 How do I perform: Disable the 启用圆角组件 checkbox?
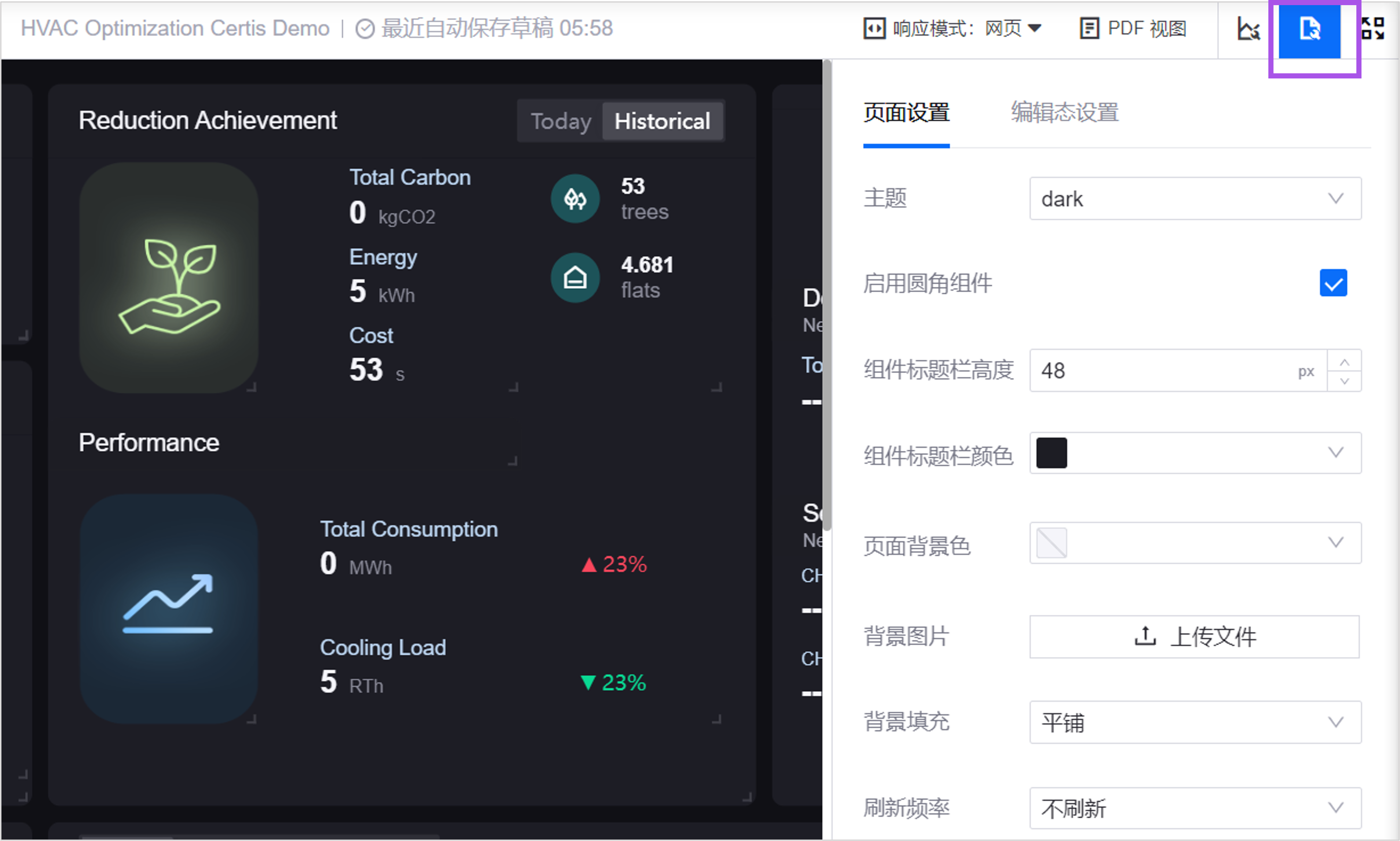[1334, 283]
